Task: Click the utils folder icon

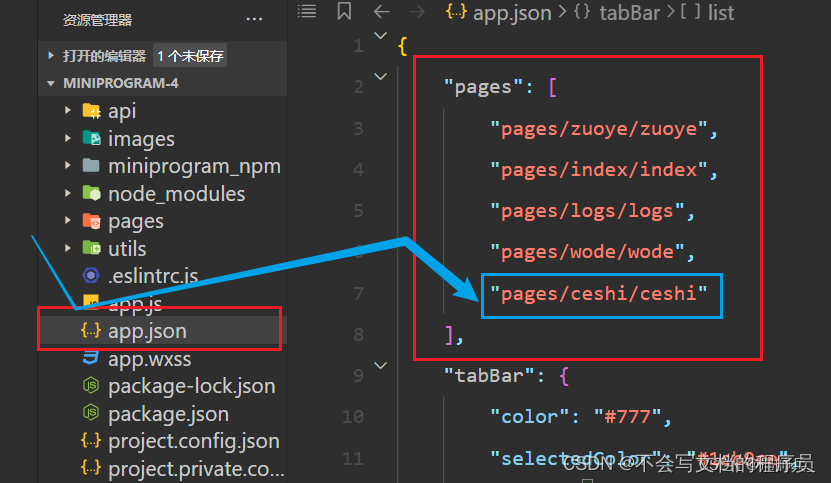Action: tap(91, 248)
